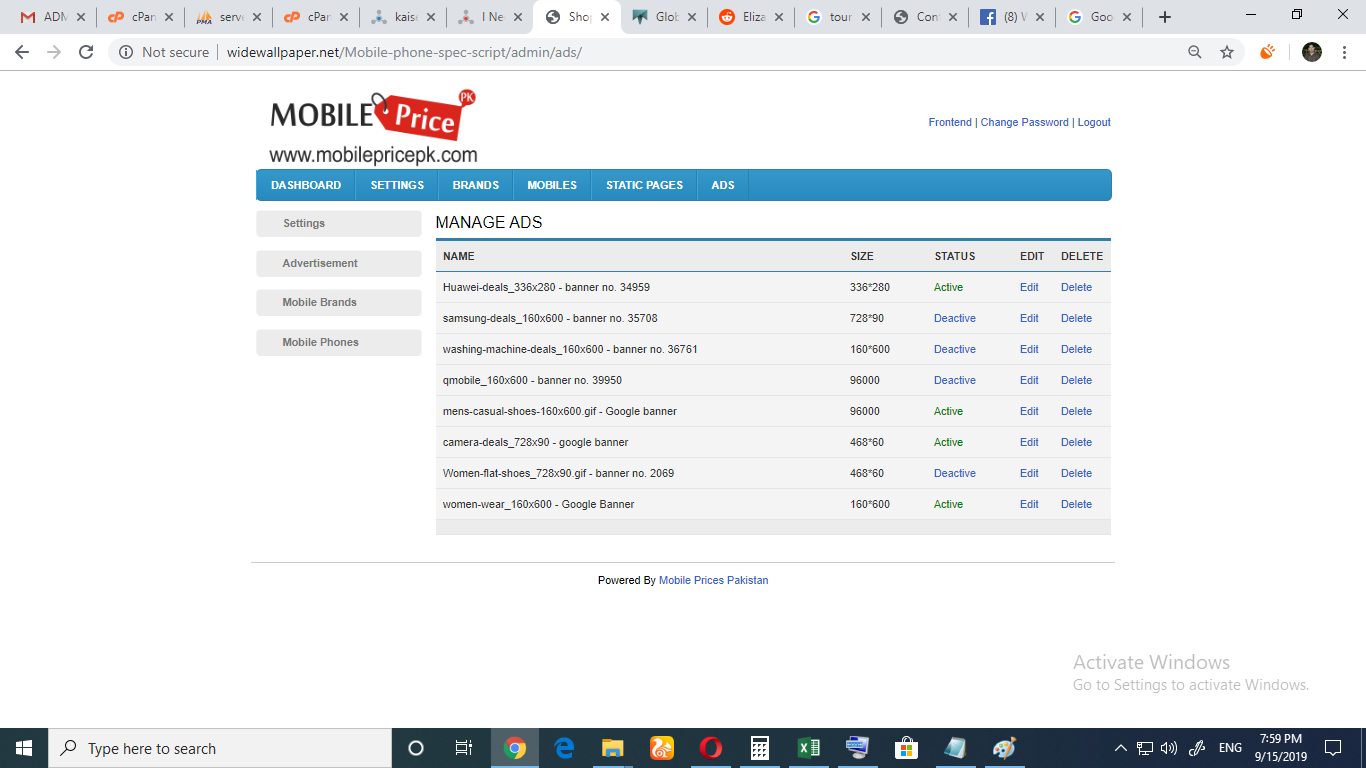
Task: Bookmark this page with the star icon
Action: coord(1227,52)
